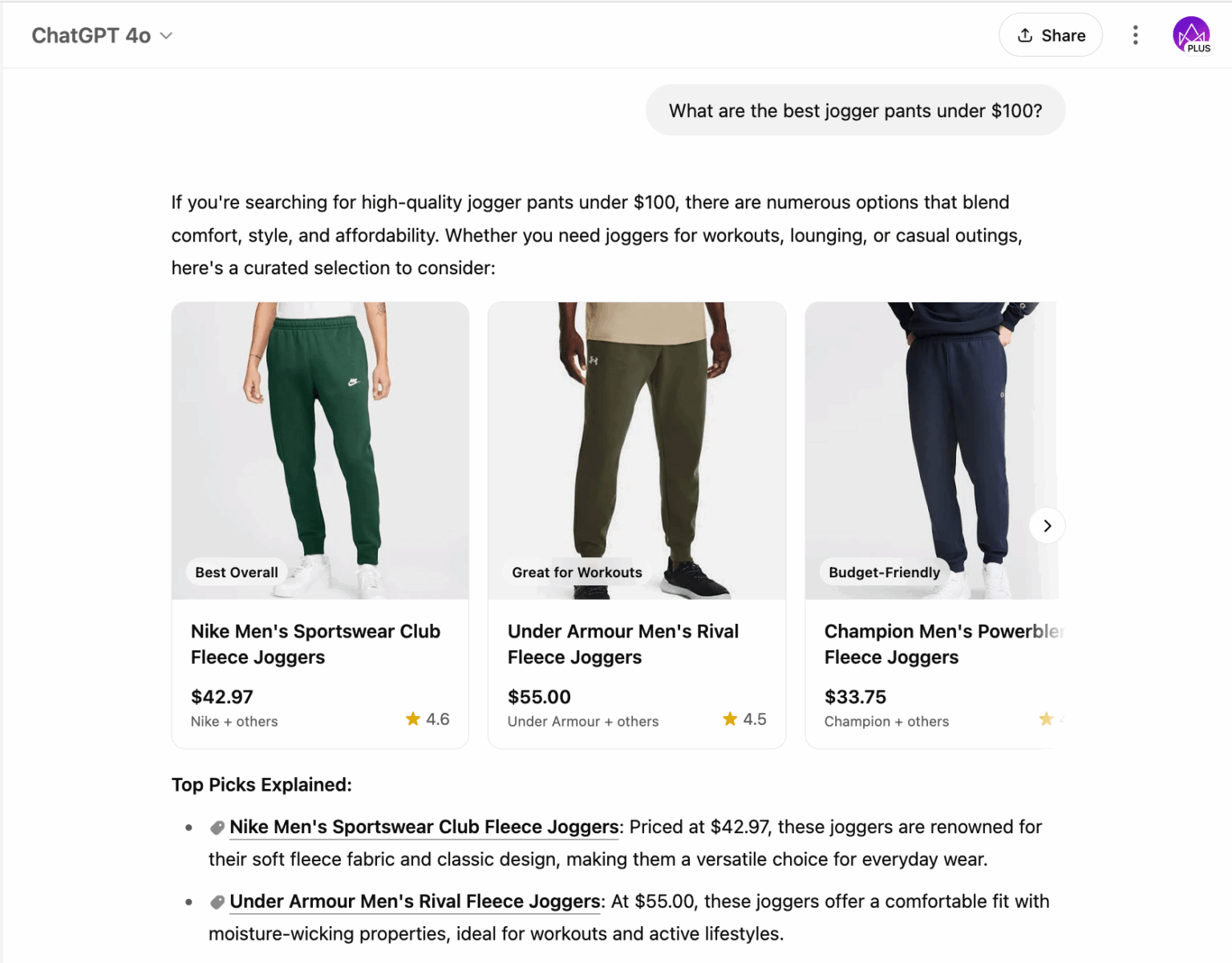Advance the product carousel with the right arrow
Screen dimensions: 1232x963
[x=1047, y=525]
